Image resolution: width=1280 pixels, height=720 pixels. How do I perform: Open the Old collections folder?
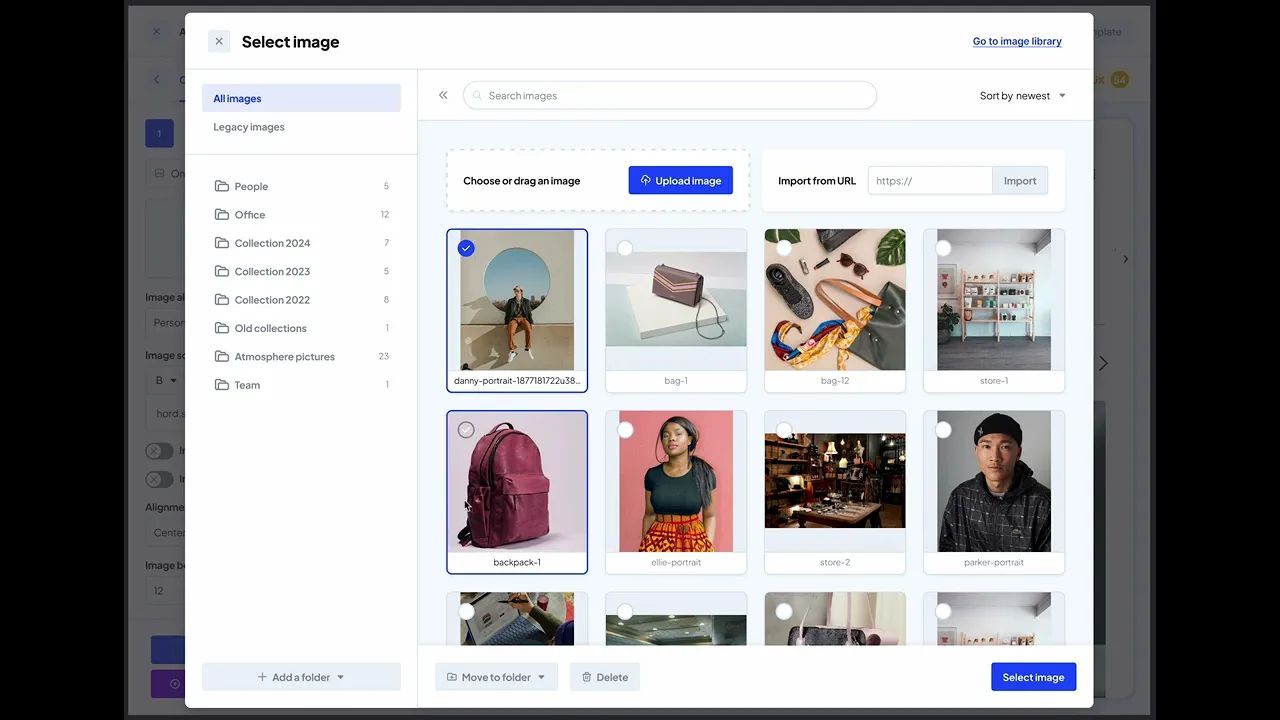(x=301, y=328)
